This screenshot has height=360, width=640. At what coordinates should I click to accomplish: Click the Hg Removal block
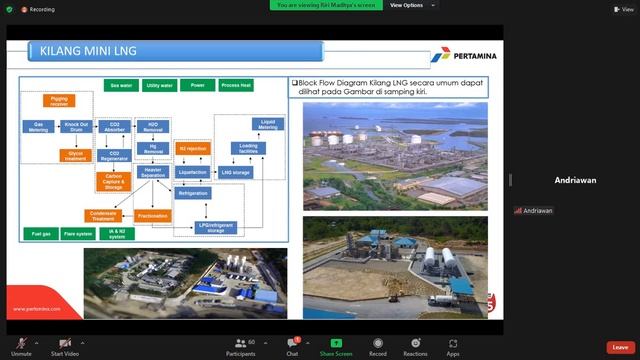[153, 149]
